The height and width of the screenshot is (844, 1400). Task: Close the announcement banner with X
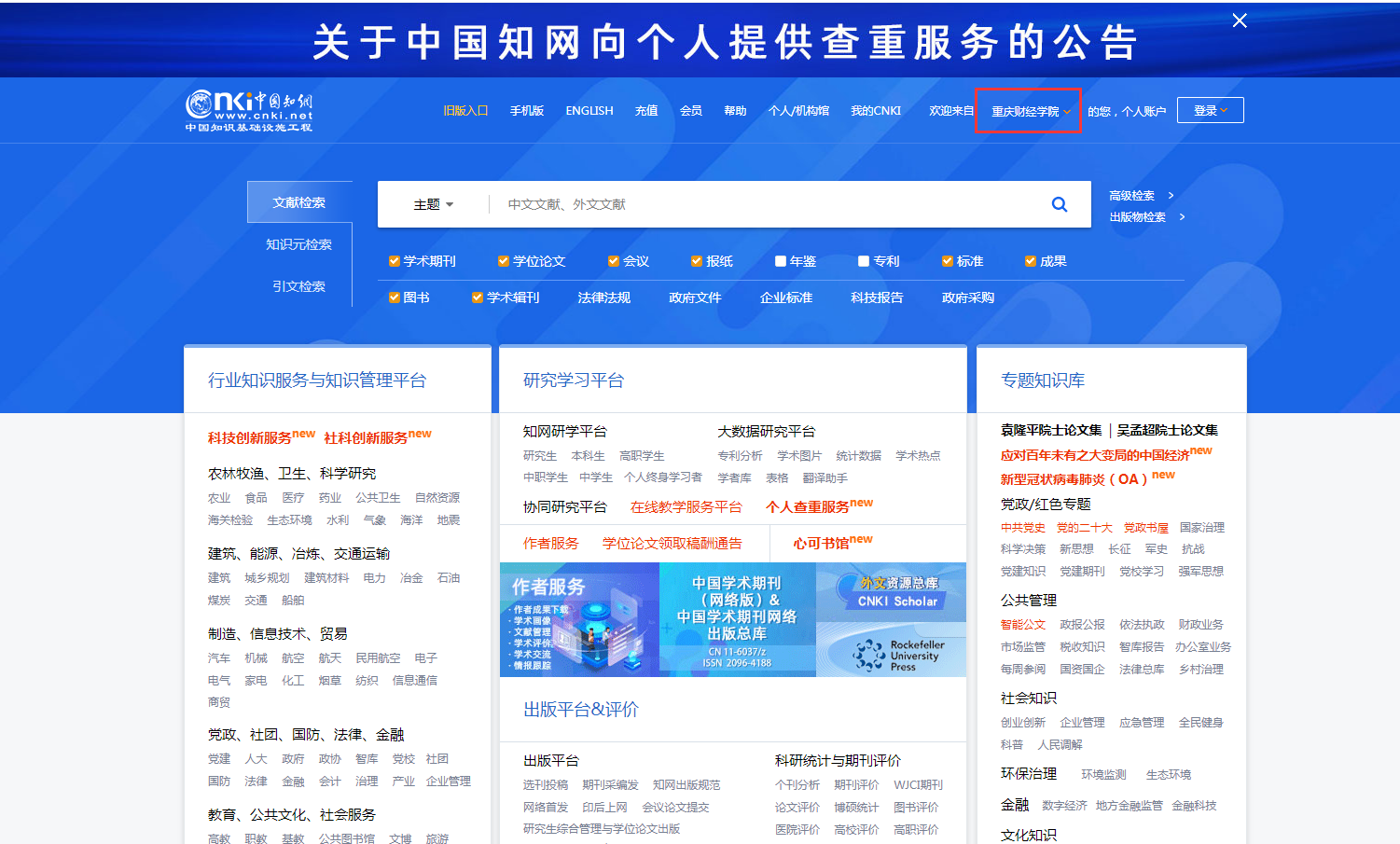pos(1240,21)
